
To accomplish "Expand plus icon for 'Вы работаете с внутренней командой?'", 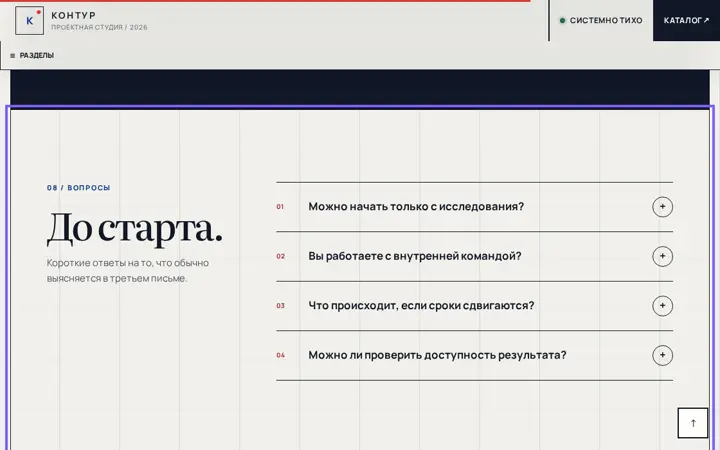I will (x=662, y=256).
